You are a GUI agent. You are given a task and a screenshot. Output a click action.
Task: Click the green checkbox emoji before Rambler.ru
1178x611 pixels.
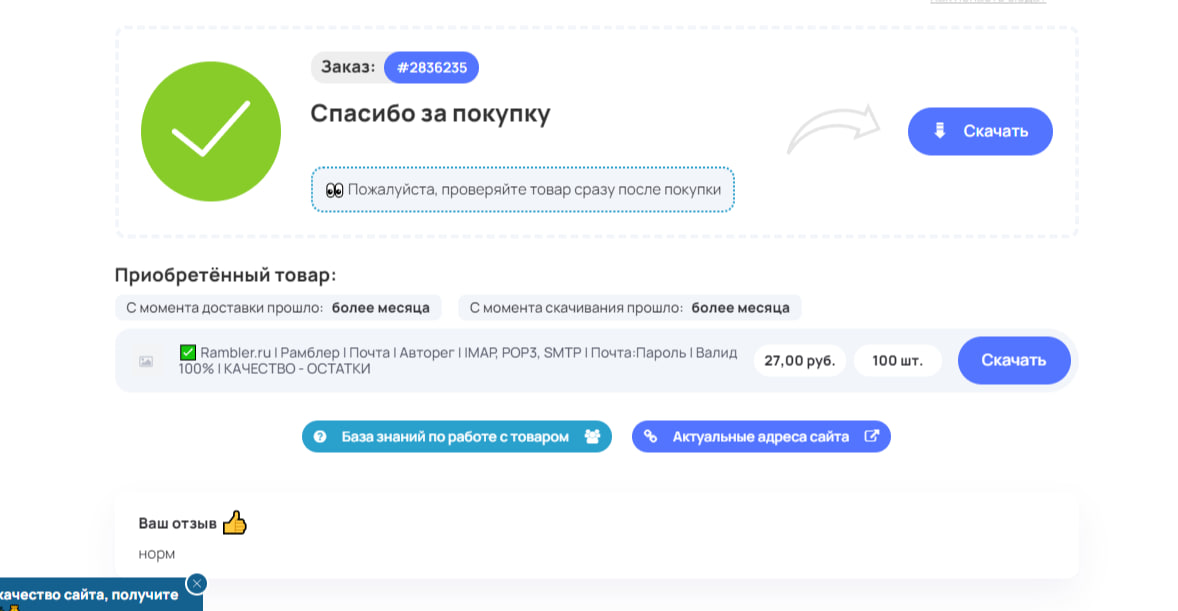[188, 352]
